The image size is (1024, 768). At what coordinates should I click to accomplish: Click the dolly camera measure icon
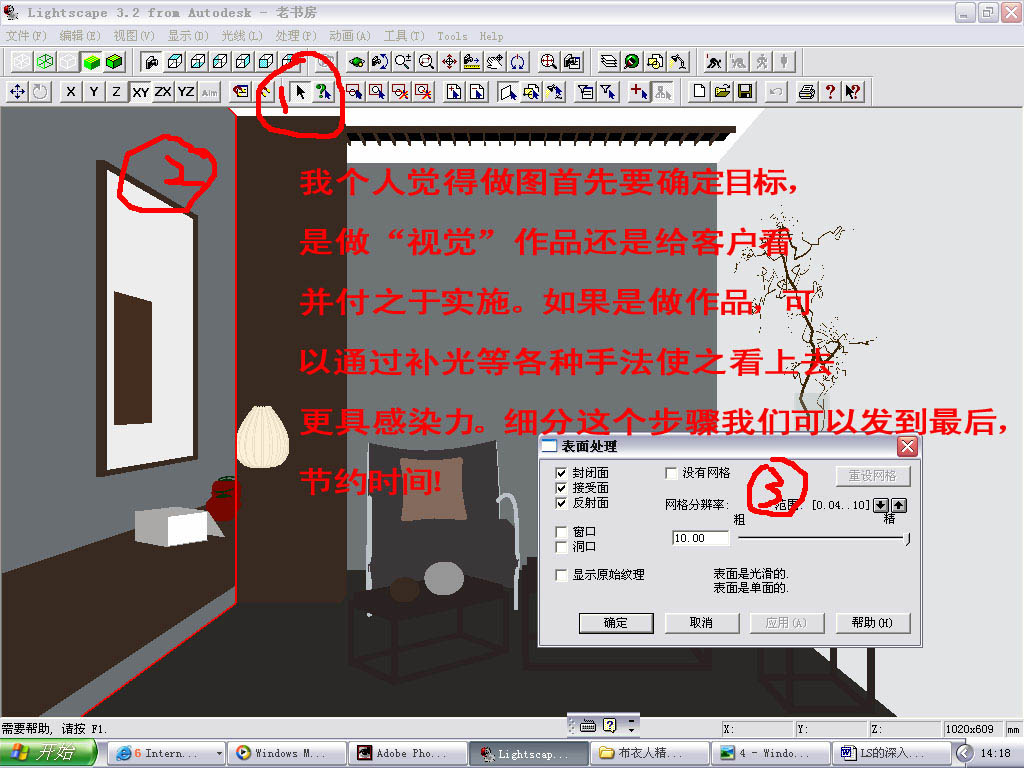472,62
